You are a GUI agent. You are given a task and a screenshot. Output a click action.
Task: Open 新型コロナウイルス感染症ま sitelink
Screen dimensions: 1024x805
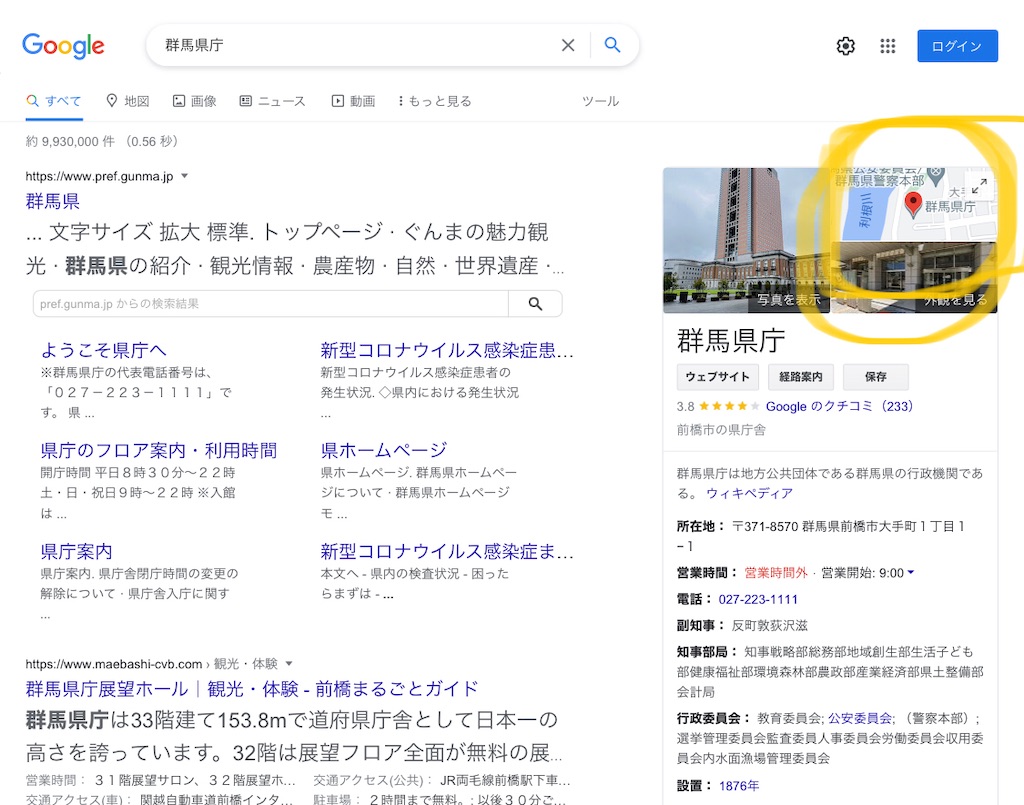[x=447, y=552]
